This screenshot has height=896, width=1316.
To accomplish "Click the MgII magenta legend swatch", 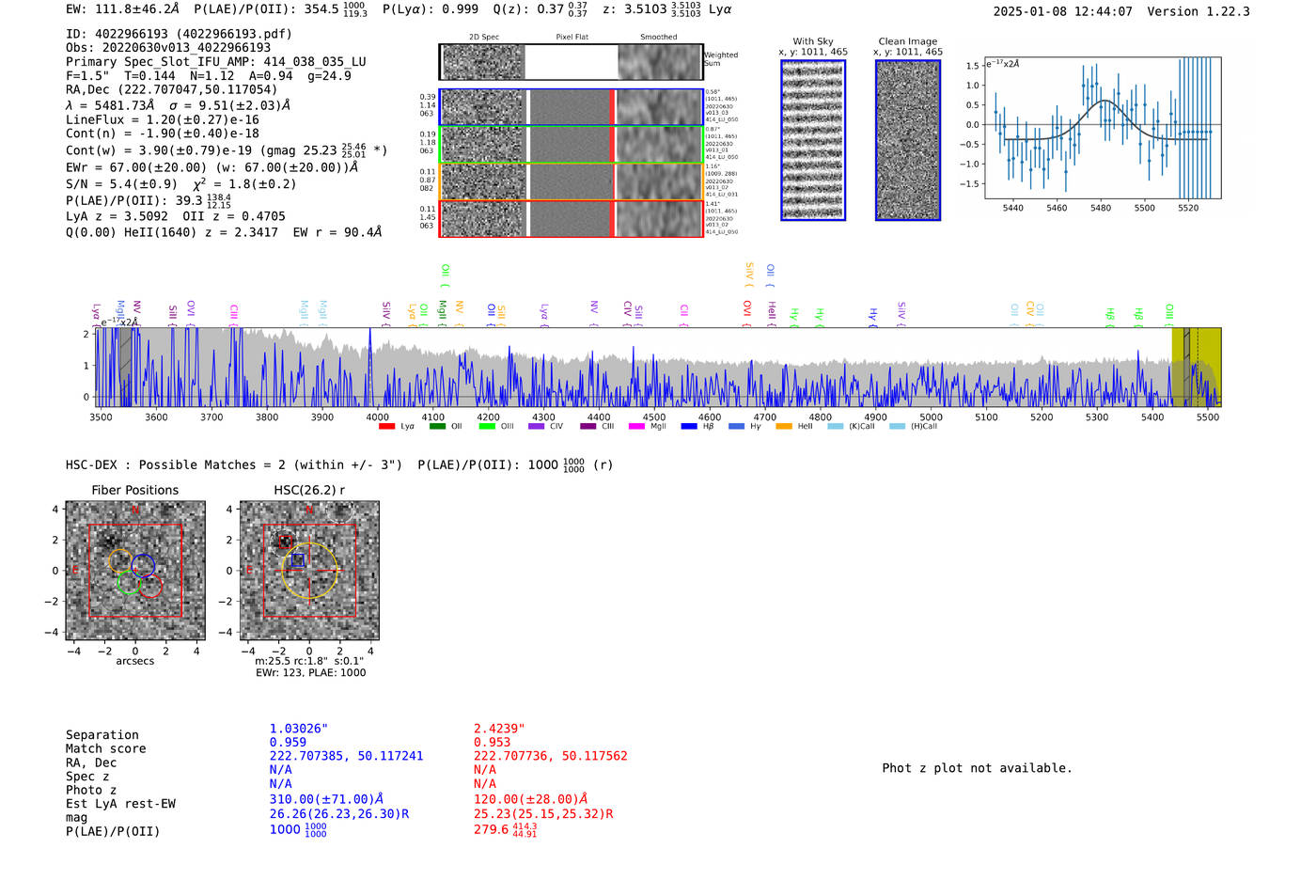I will click(x=636, y=427).
